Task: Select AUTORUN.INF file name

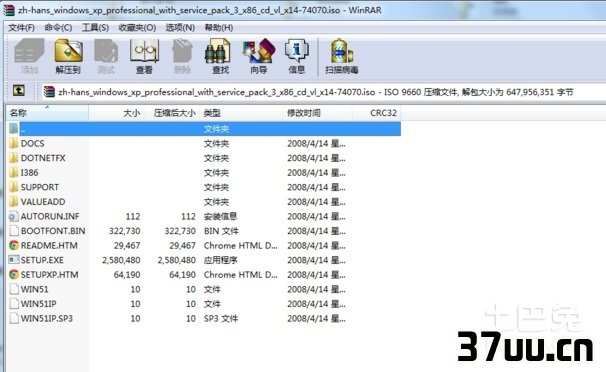Action: [50, 216]
